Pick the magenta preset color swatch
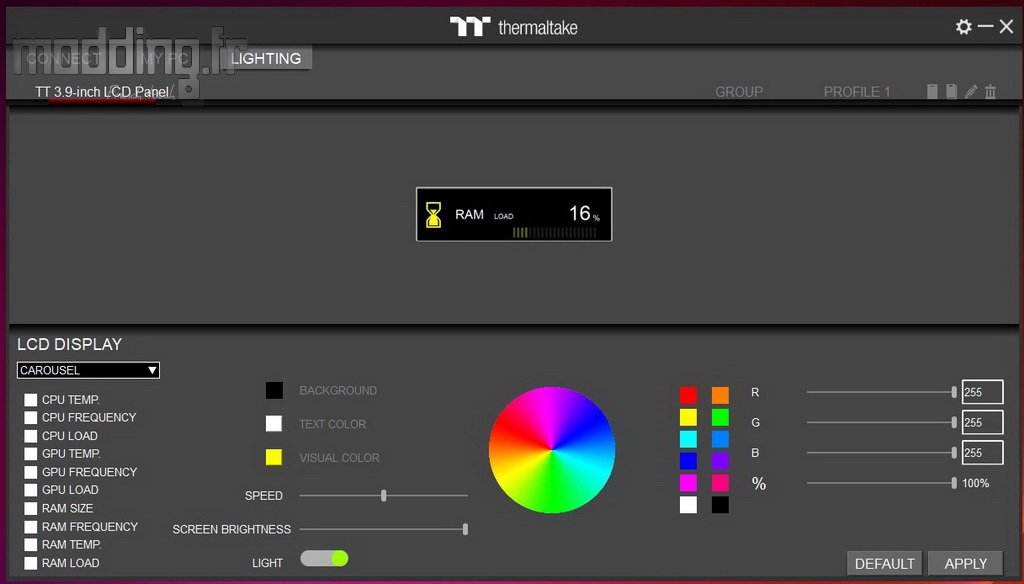The image size is (1024, 584). (688, 483)
